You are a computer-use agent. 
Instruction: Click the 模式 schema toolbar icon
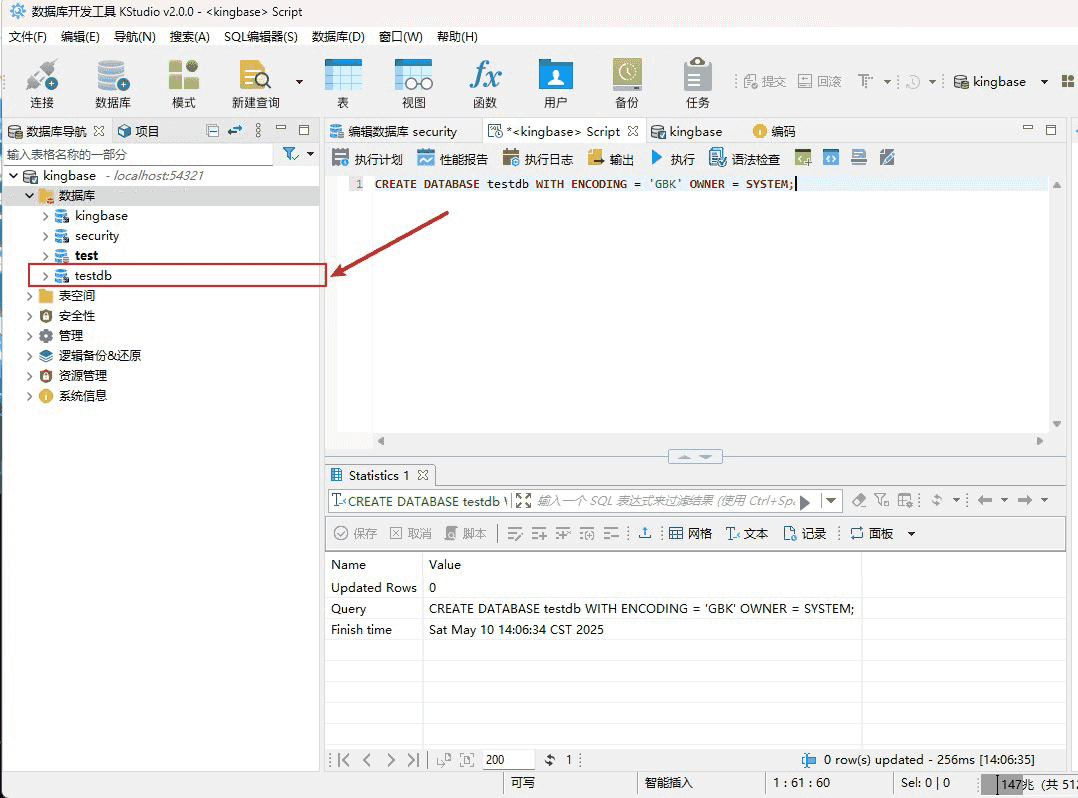click(x=184, y=83)
